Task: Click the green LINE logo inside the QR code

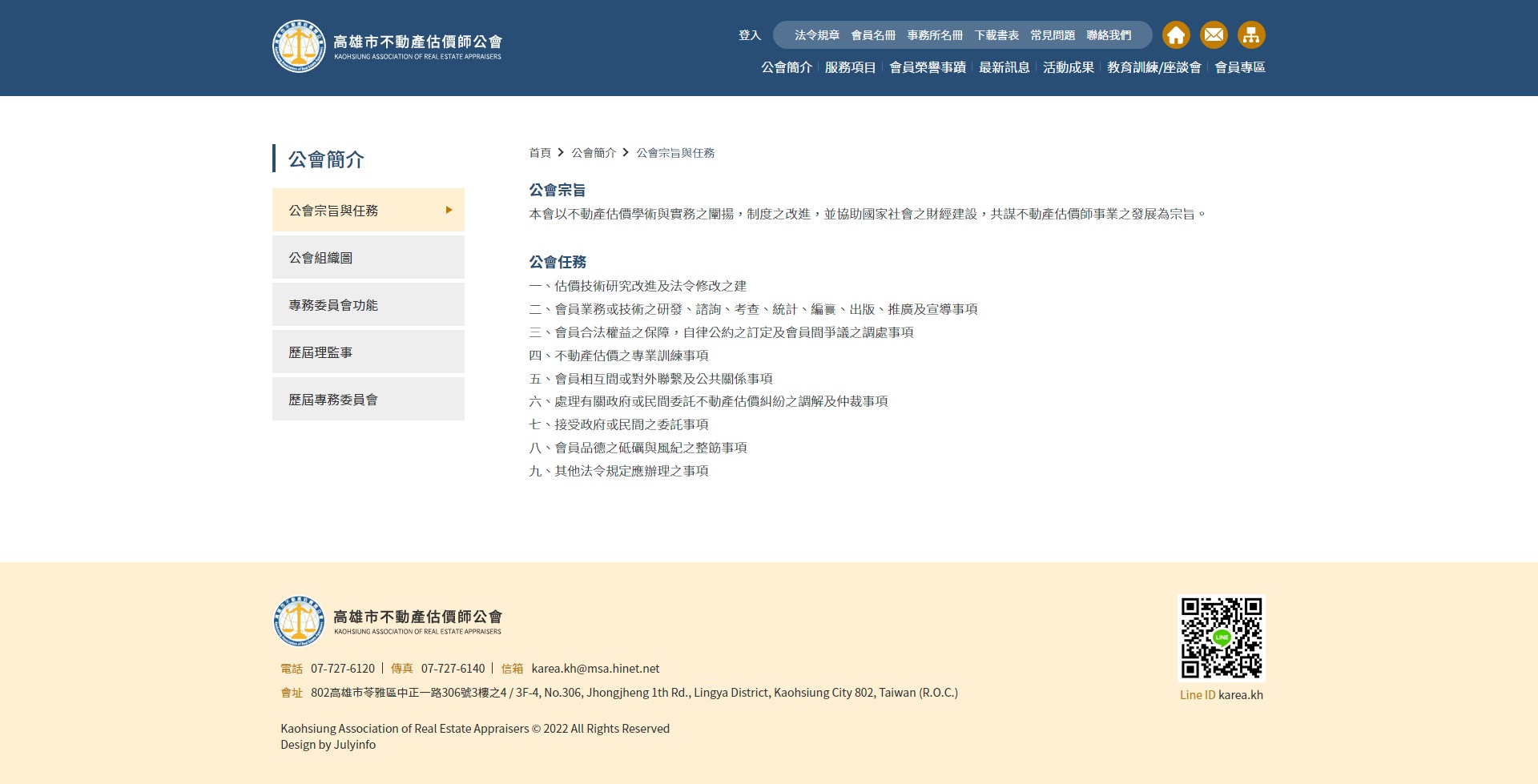Action: (1221, 638)
